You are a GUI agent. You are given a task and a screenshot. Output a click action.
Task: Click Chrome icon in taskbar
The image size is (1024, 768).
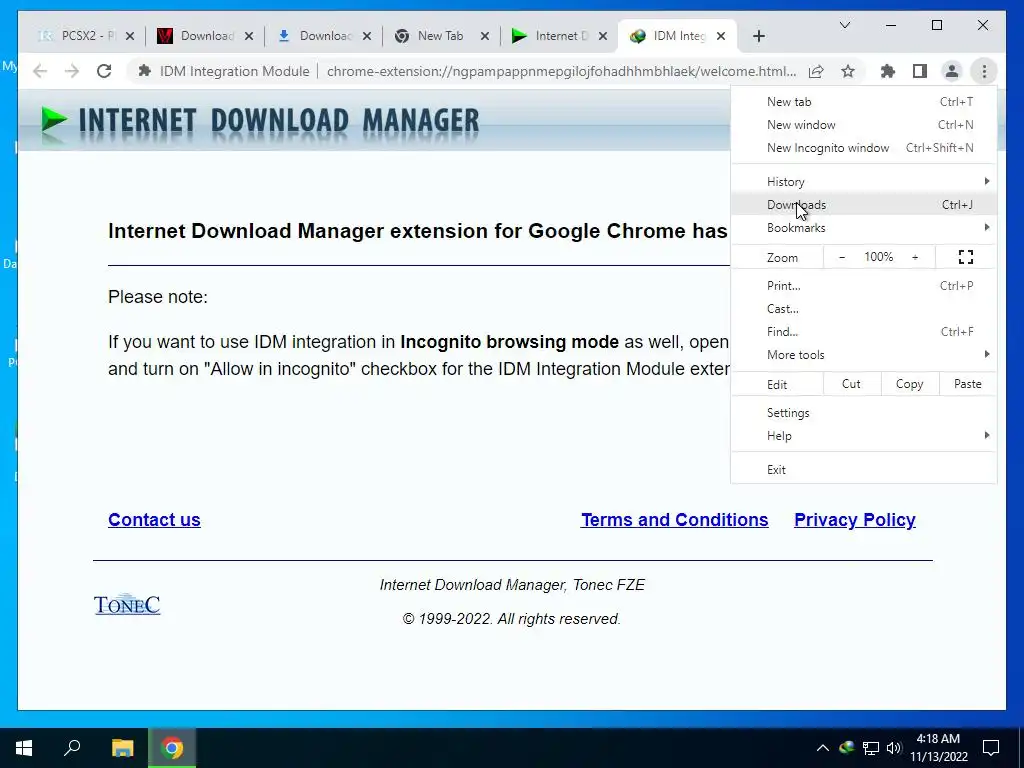172,748
